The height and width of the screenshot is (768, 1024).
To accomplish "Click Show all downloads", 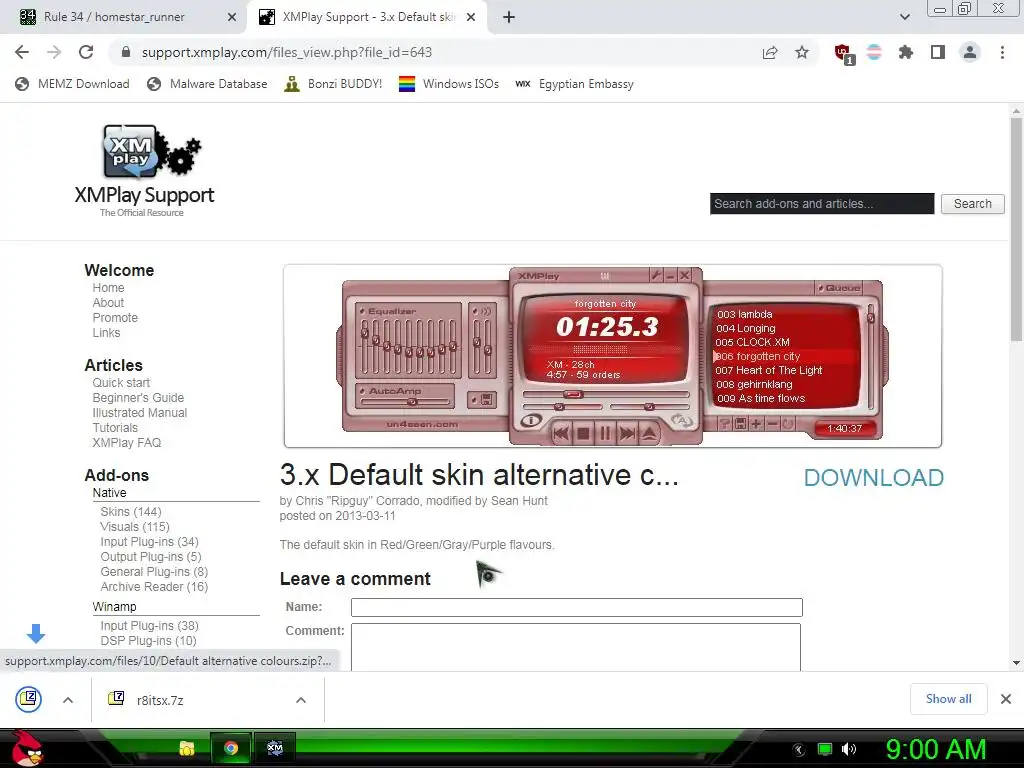I will tap(948, 699).
